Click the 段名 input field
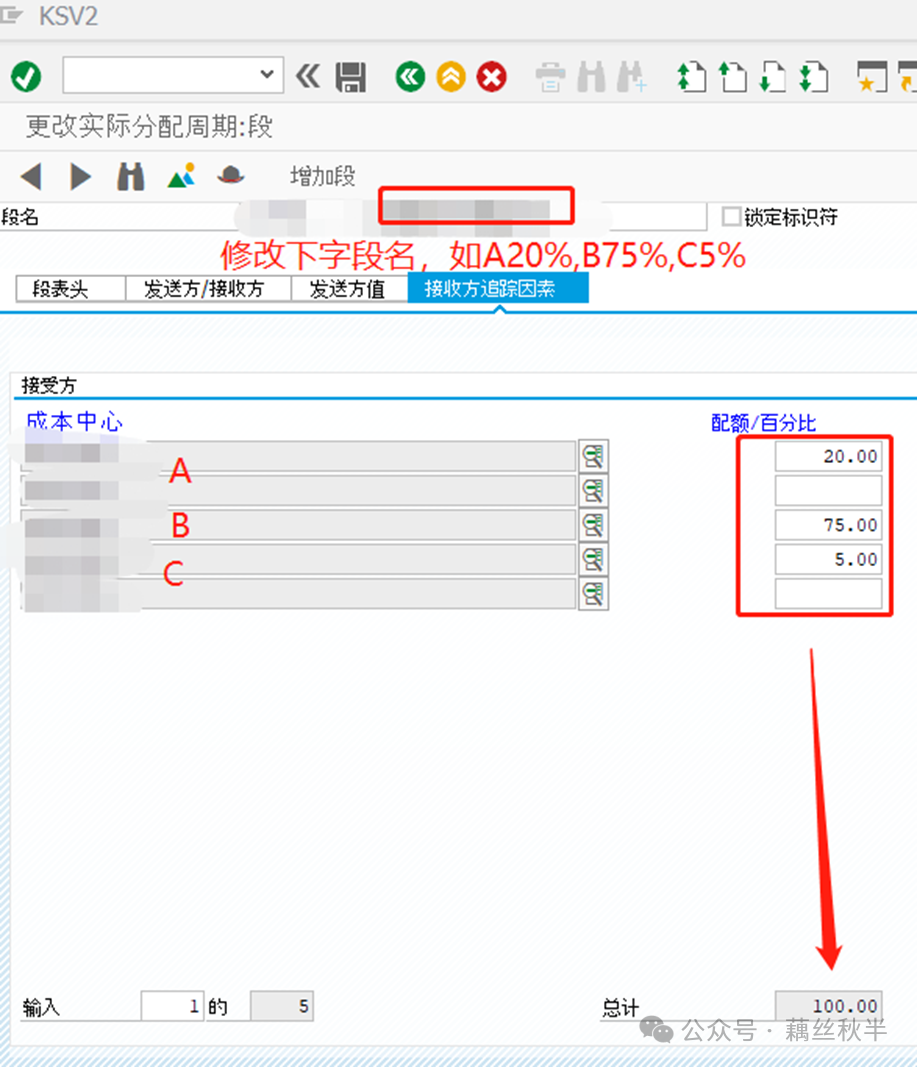The width and height of the screenshot is (917, 1067). 471,217
